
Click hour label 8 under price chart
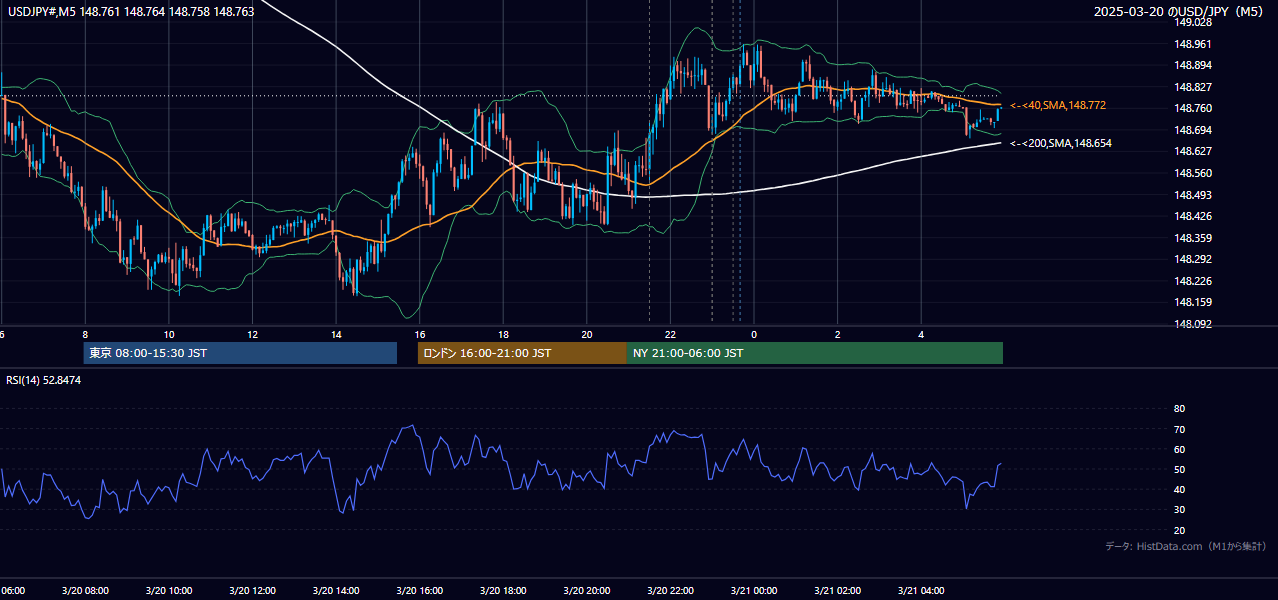click(85, 335)
